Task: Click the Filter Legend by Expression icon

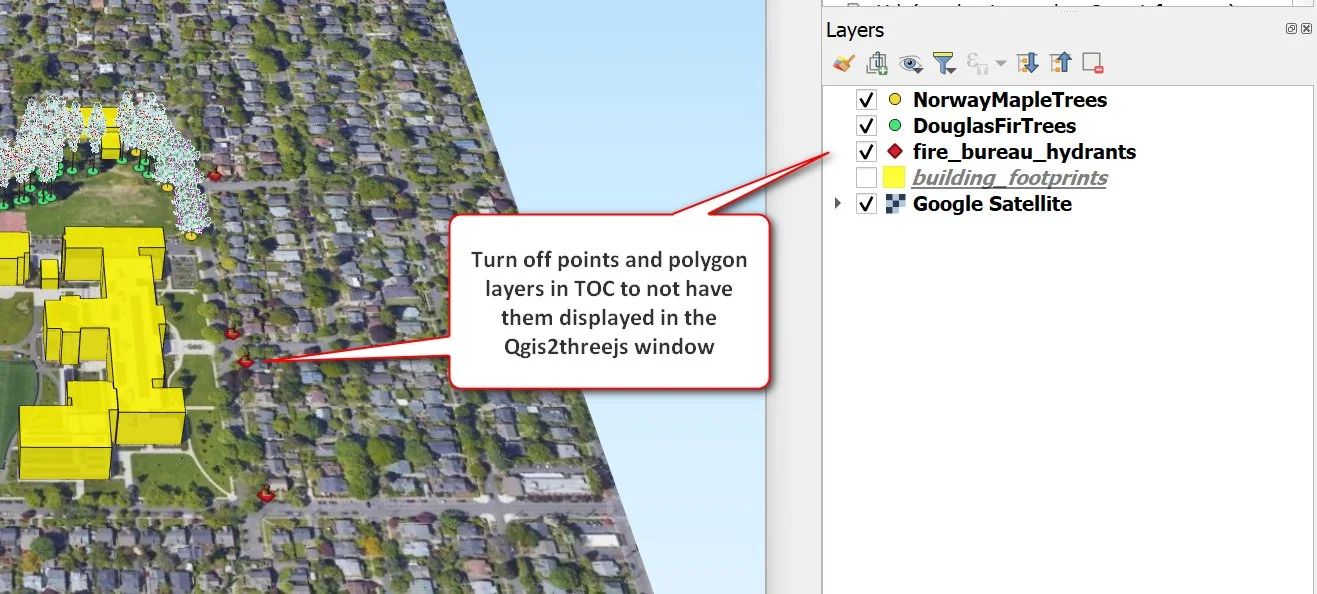Action: coord(977,62)
